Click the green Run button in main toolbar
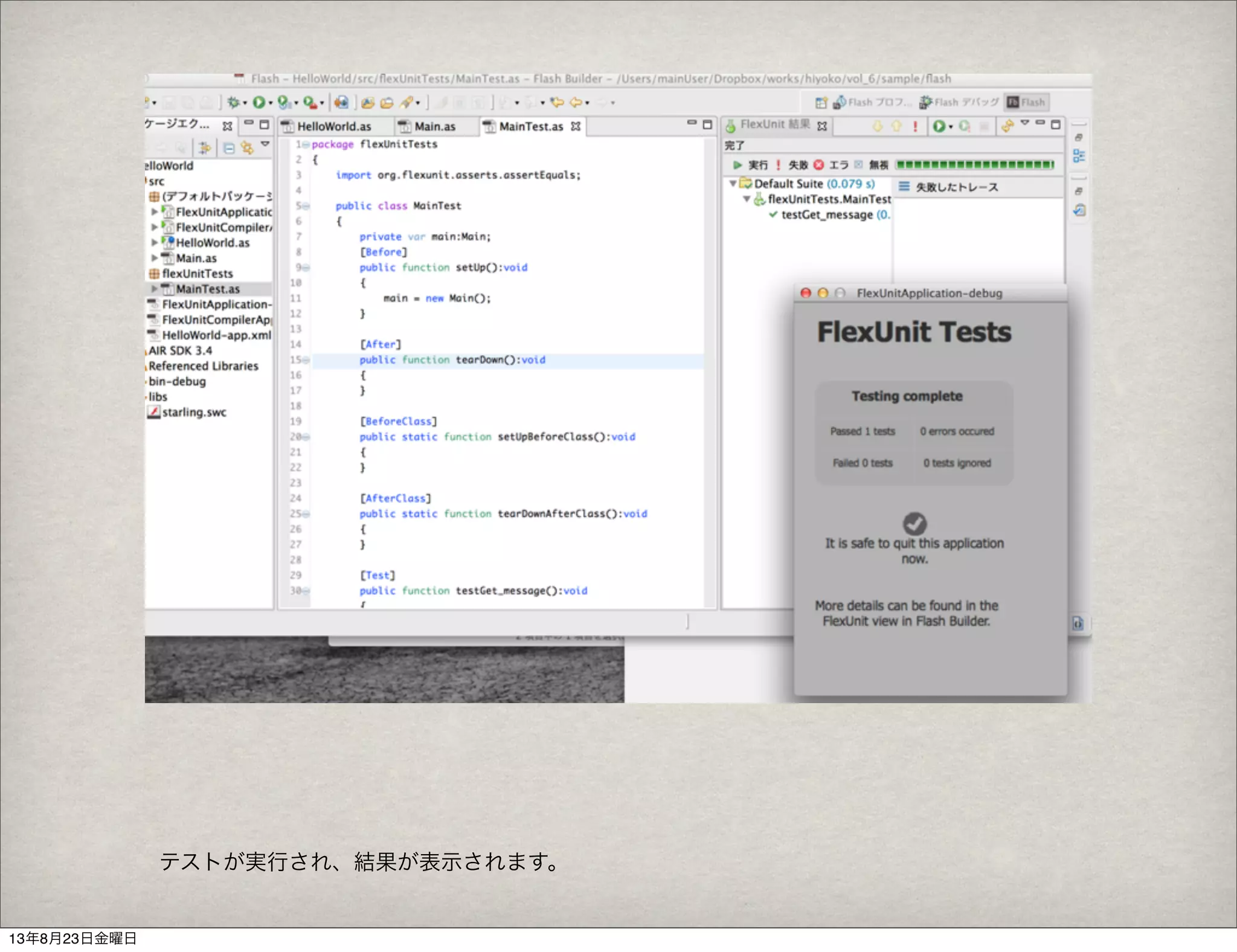 (259, 103)
